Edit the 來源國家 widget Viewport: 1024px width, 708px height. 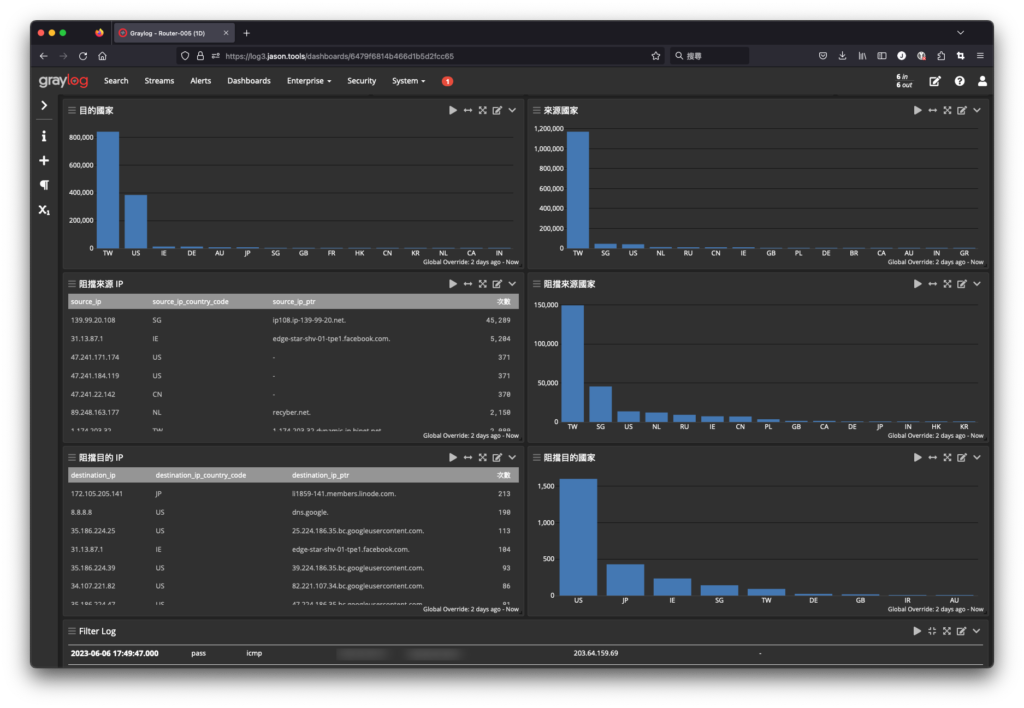pyautogui.click(x=962, y=110)
